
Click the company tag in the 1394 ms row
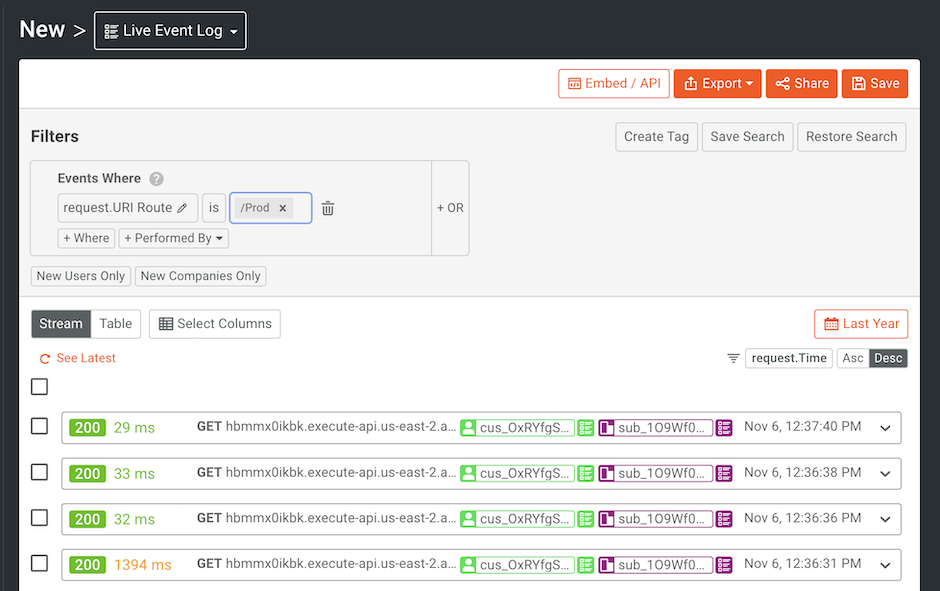[656, 565]
